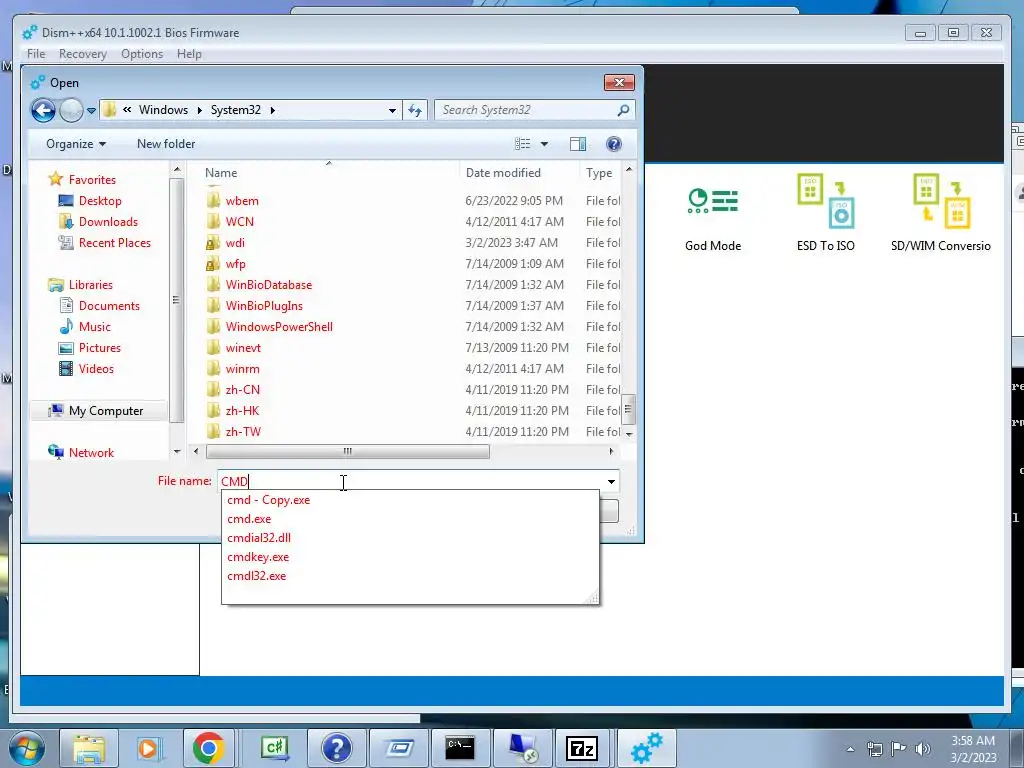Show the preview pane

[x=578, y=144]
